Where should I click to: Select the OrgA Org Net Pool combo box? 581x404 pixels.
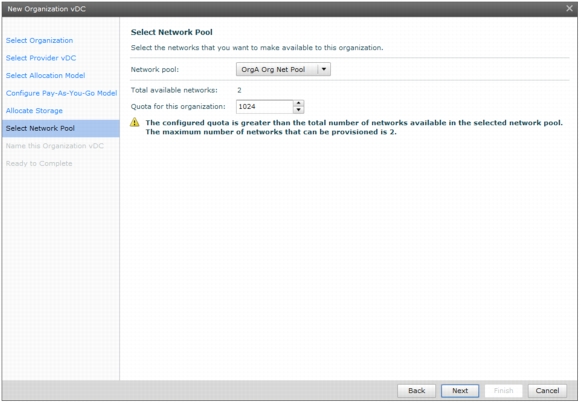[x=283, y=69]
